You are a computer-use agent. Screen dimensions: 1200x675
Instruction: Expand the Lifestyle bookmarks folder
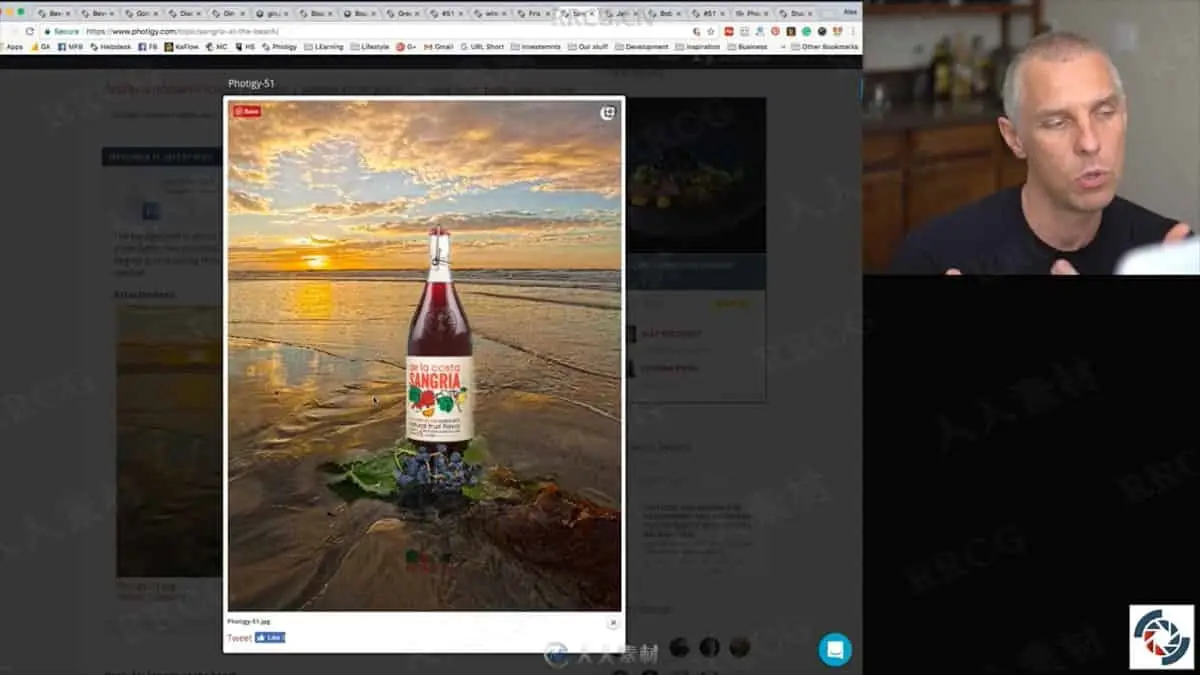click(370, 47)
